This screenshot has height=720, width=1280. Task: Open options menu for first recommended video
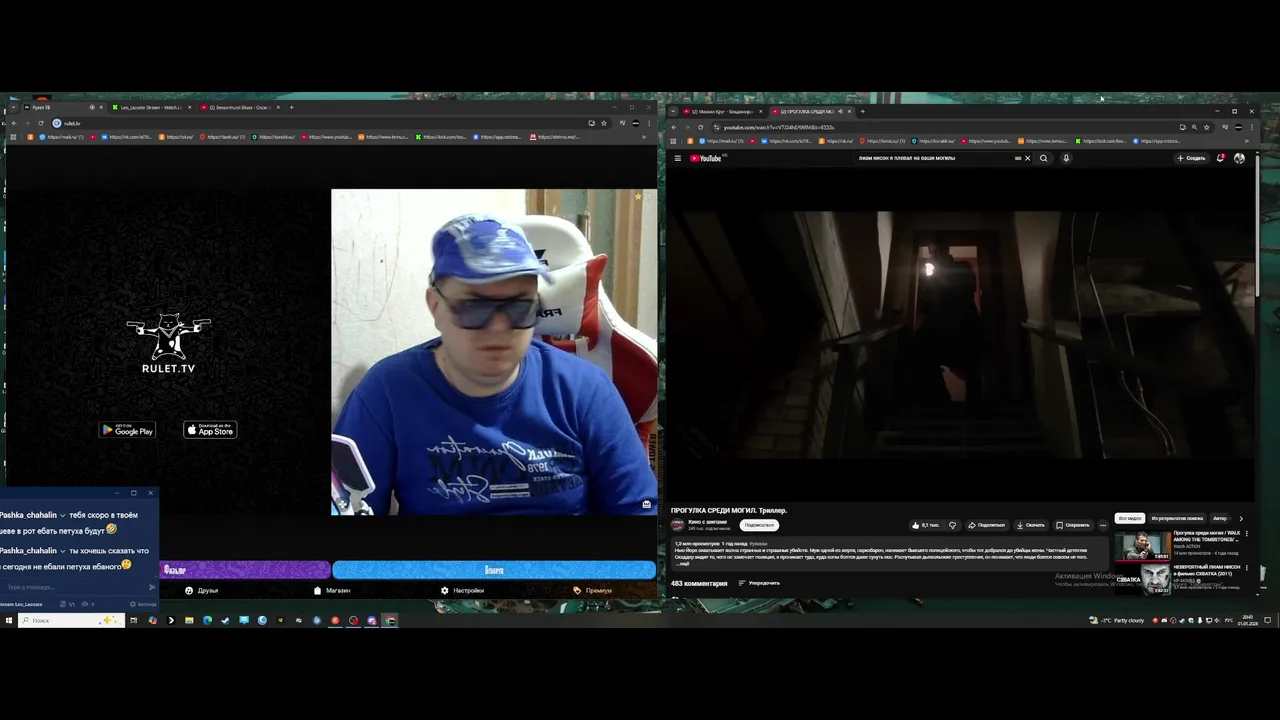coord(1247,534)
